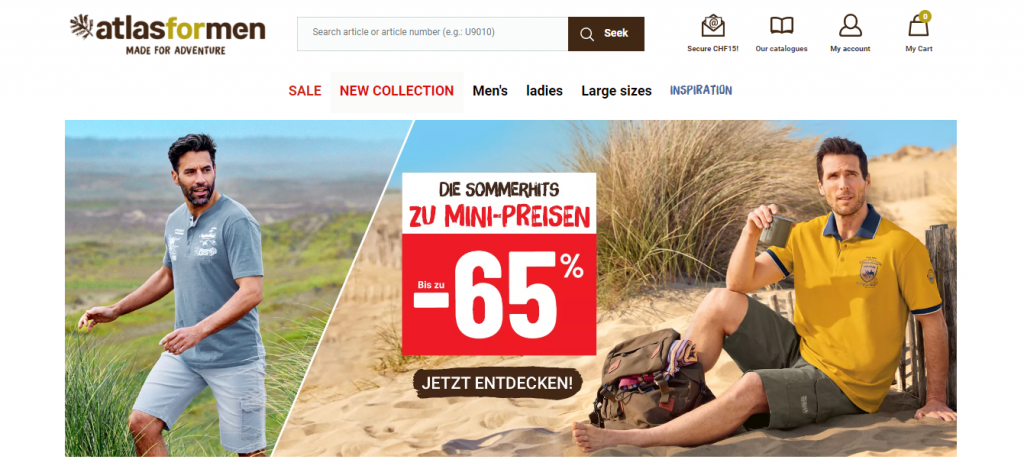Click the My Cart text label
The image size is (1024, 466).
coord(919,49)
